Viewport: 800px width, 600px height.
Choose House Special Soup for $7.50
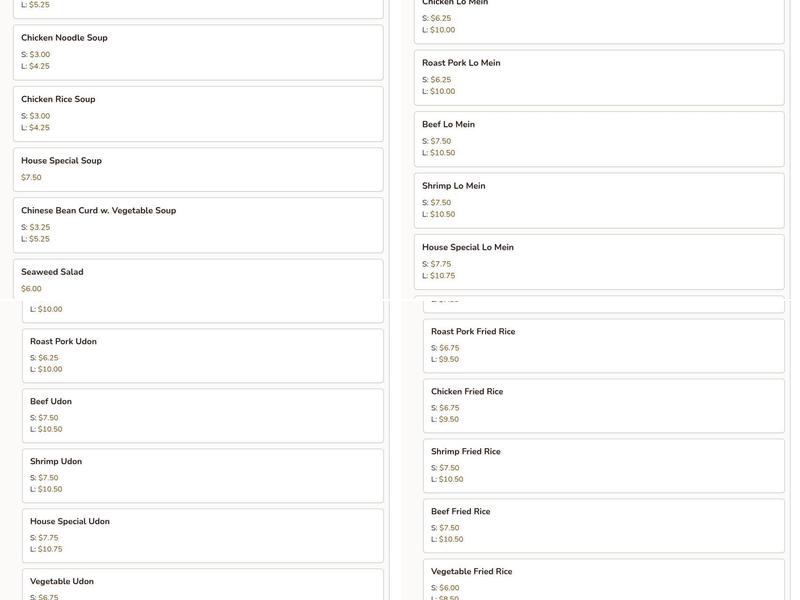[197, 169]
